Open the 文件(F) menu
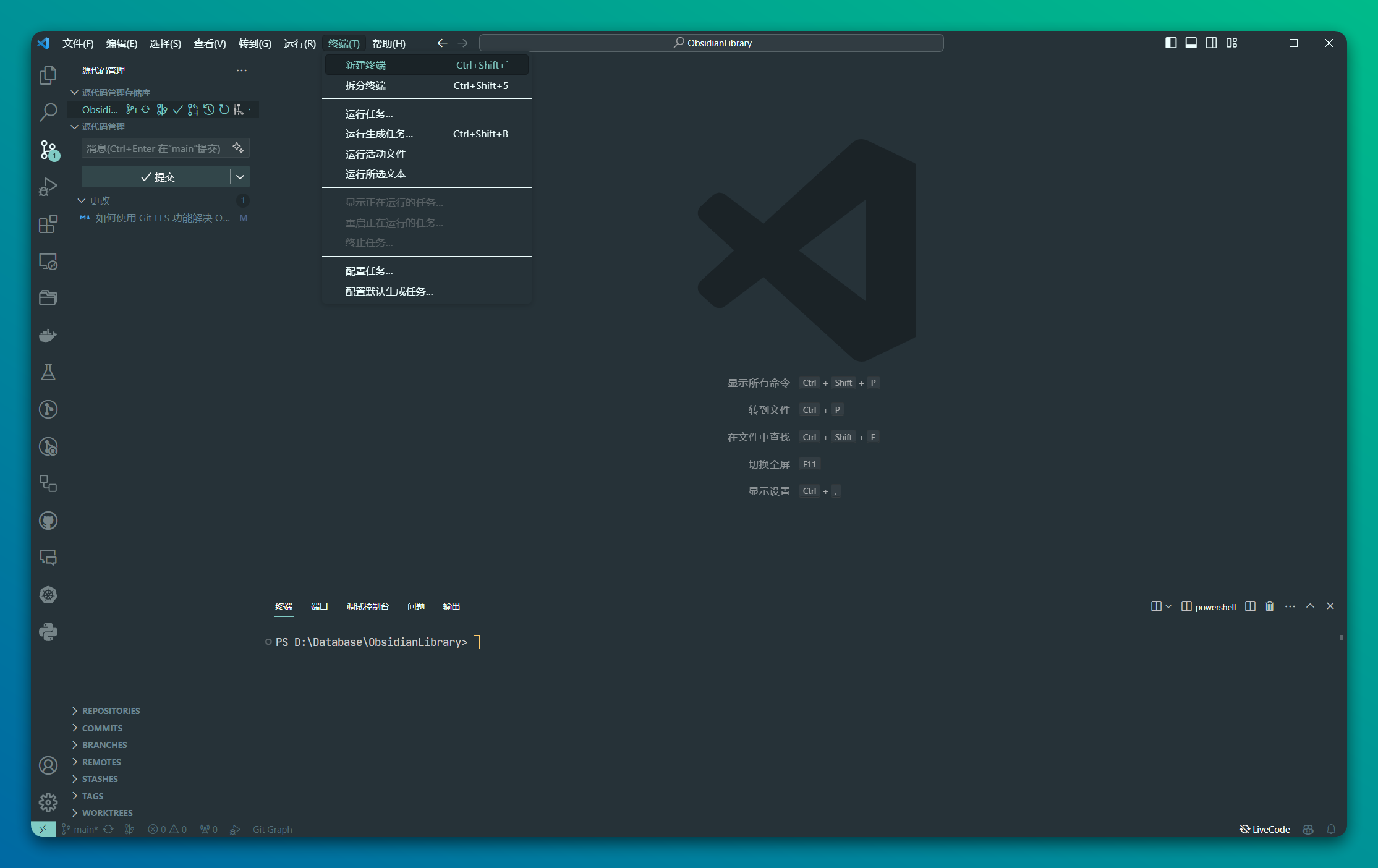The width and height of the screenshot is (1378, 868). click(x=78, y=43)
